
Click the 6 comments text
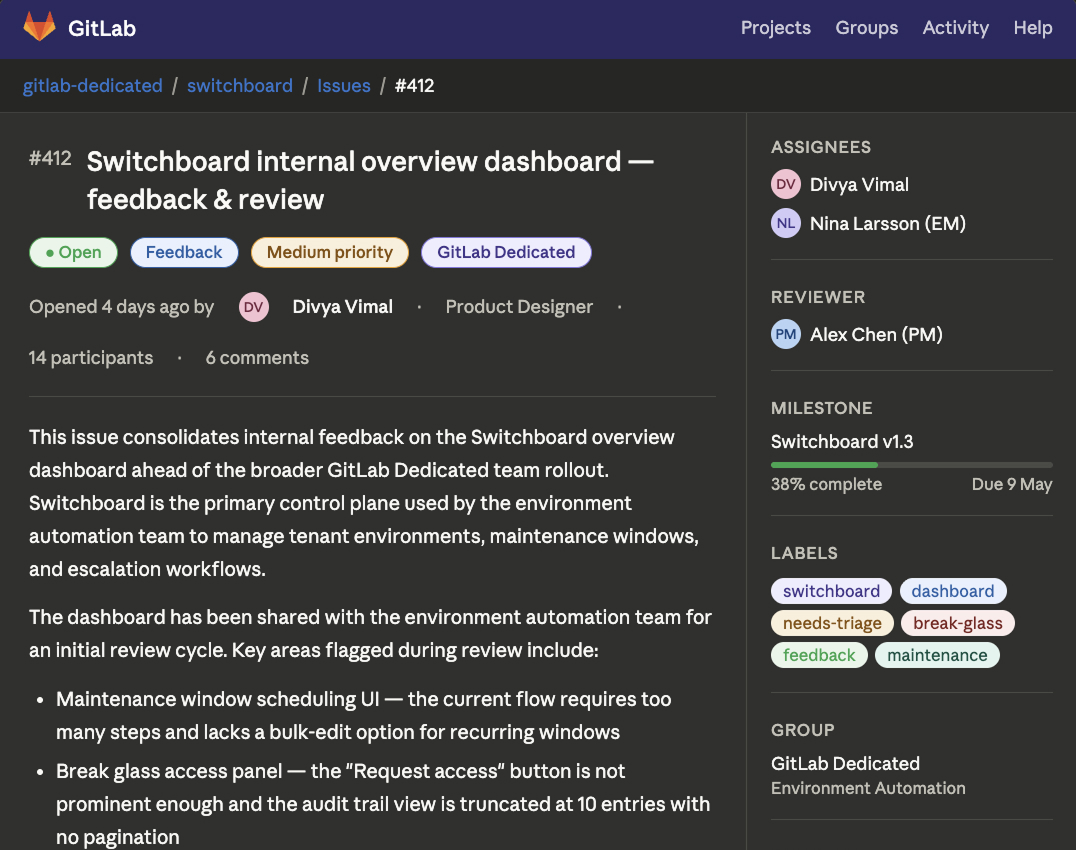click(257, 357)
